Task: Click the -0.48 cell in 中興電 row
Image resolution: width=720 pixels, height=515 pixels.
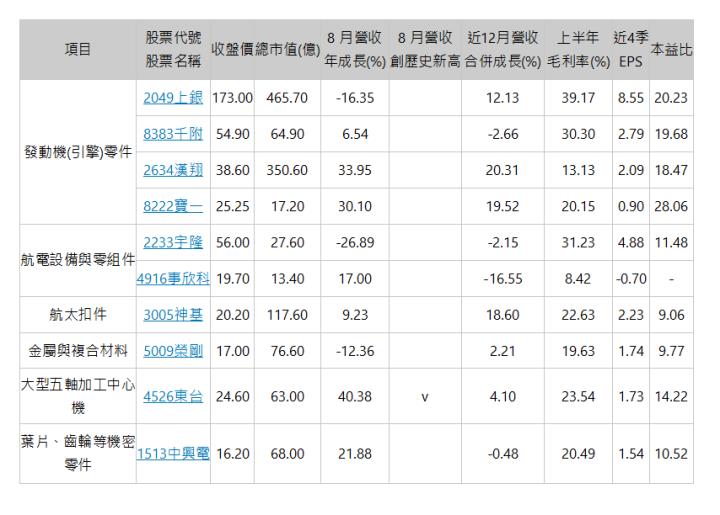Action: point(503,454)
